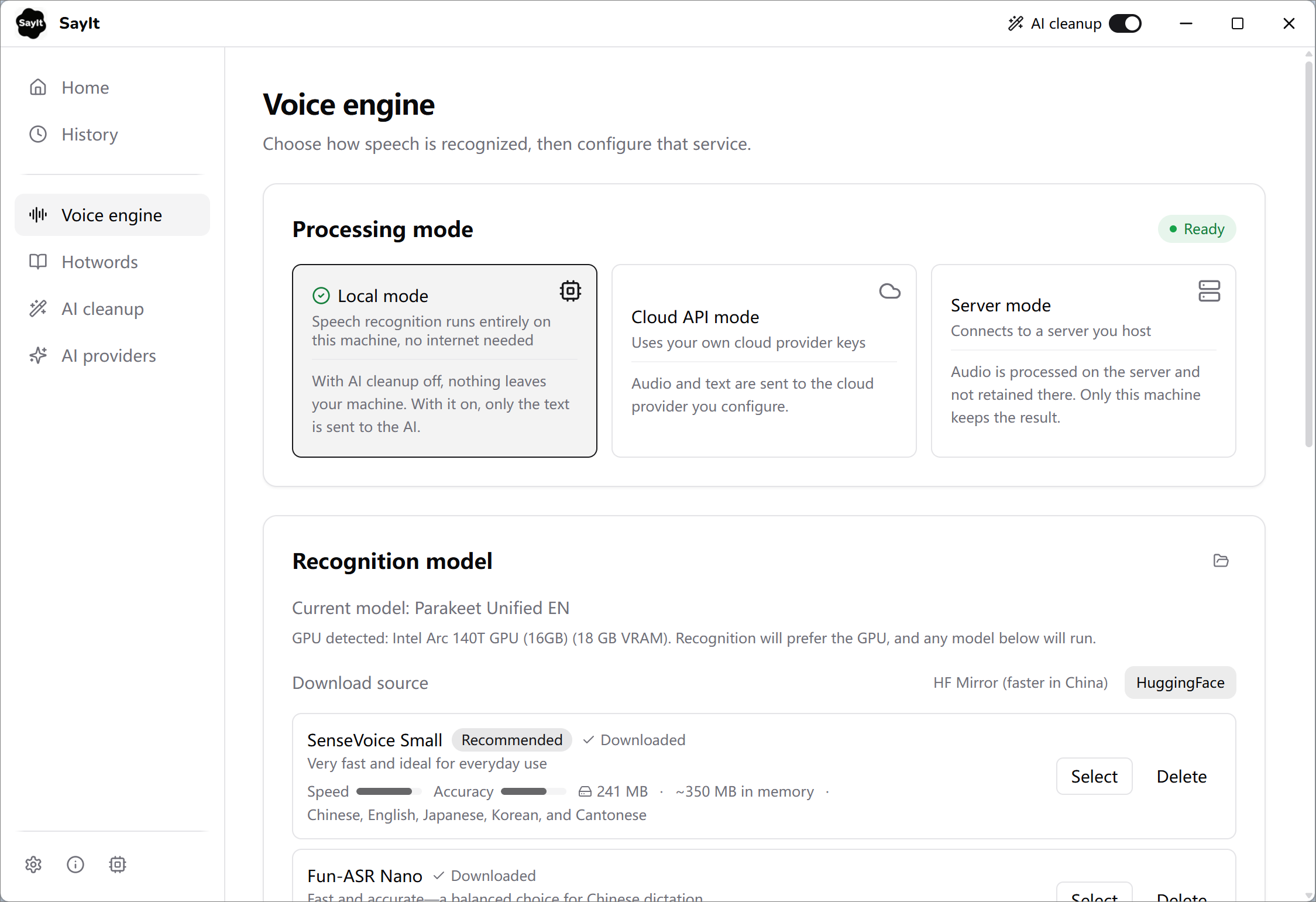Click '~350 MB in memory' text
The width and height of the screenshot is (1316, 902).
pyautogui.click(x=745, y=791)
